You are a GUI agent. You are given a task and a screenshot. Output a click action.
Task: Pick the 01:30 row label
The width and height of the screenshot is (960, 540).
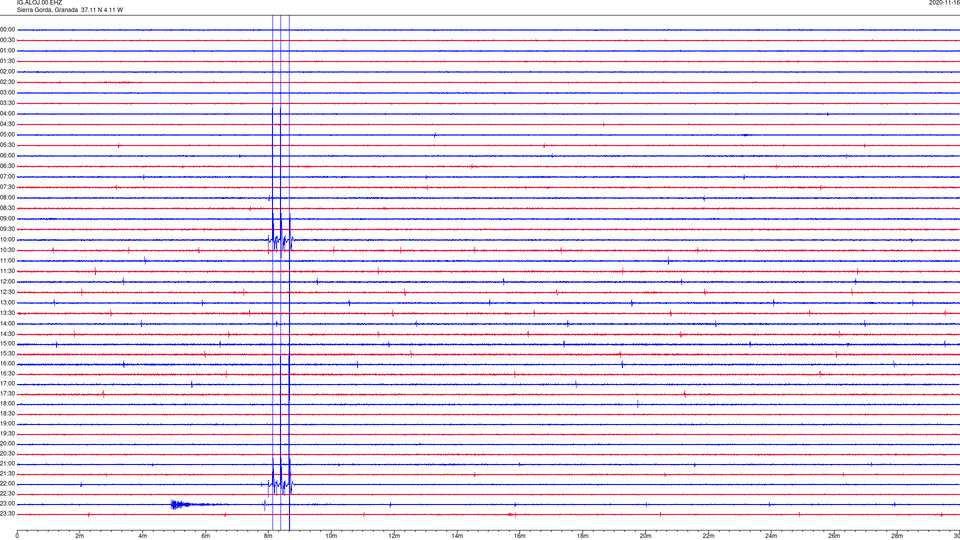click(x=8, y=61)
